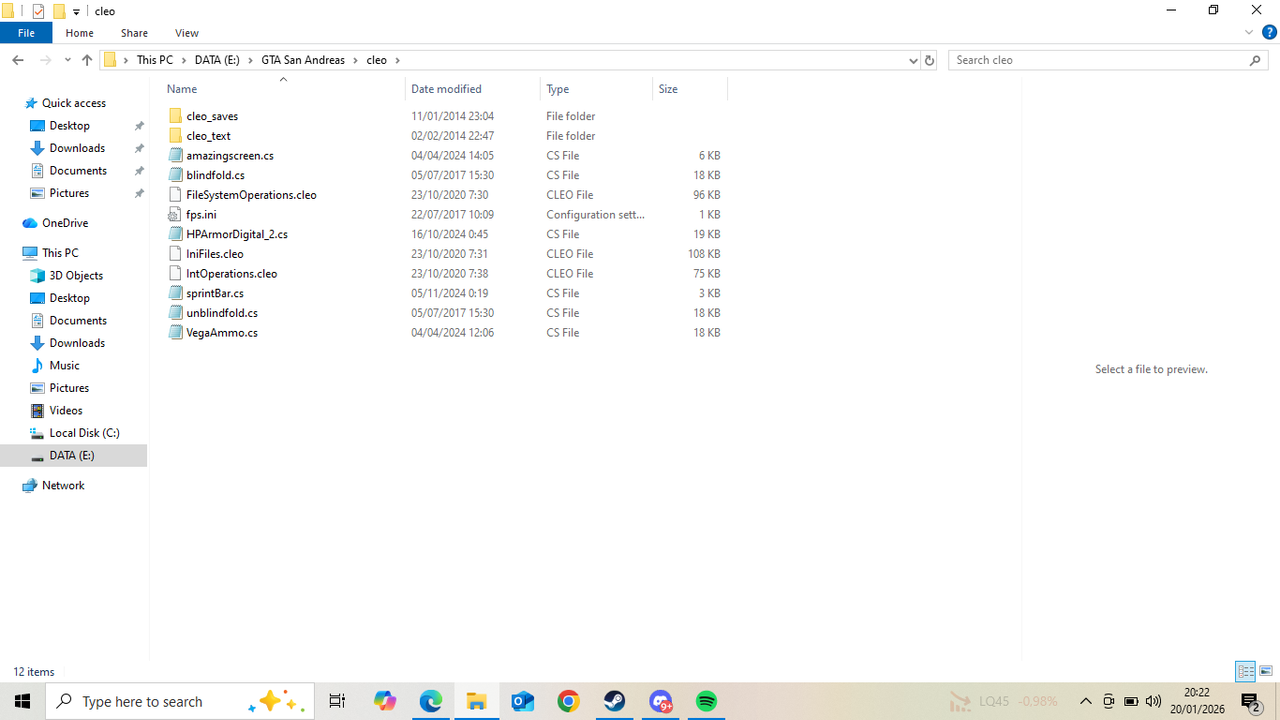
Task: Go up one folder level with the Up arrow
Action: (87, 60)
